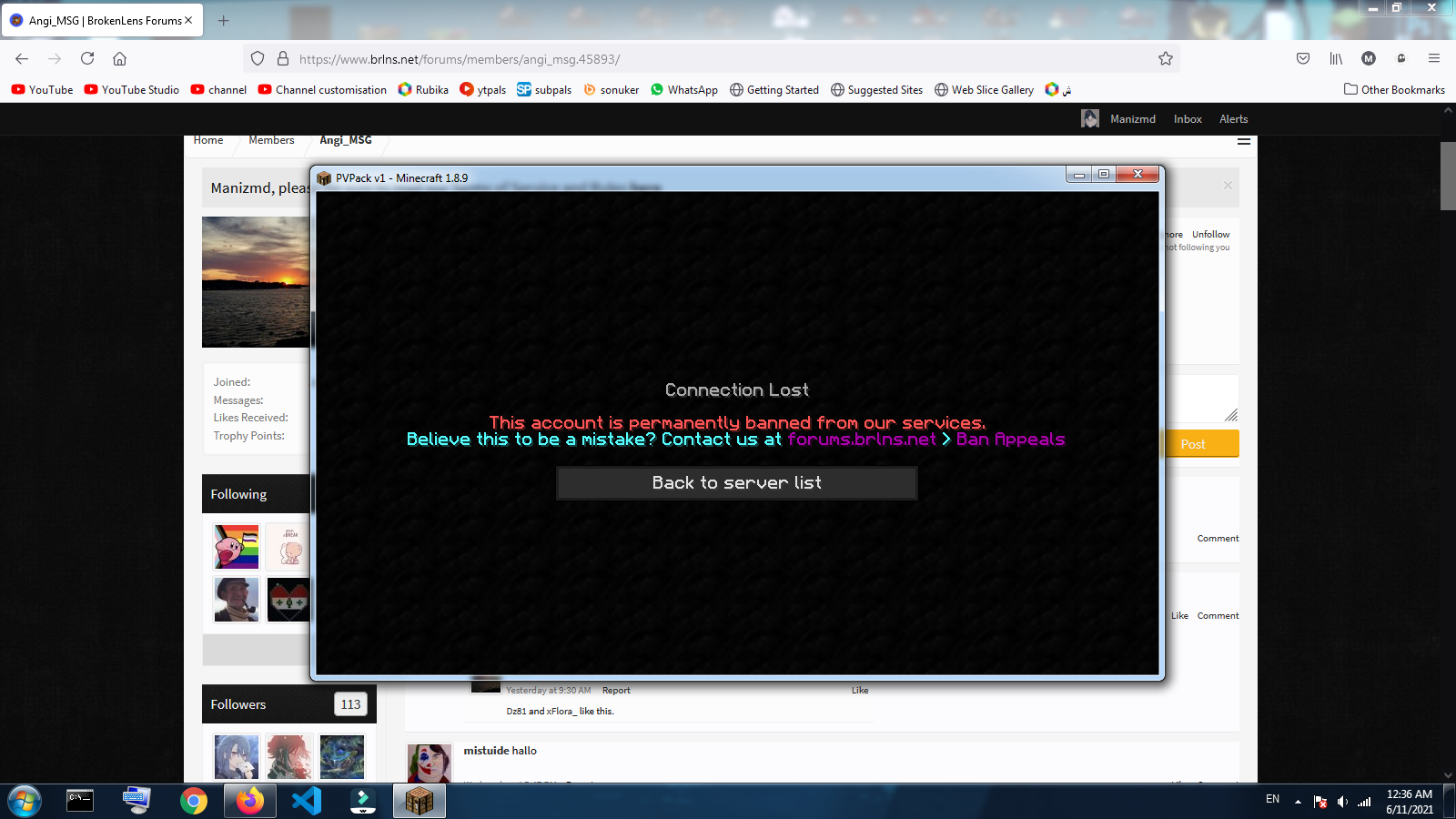Switch to Minecraft in taskbar

pos(420,801)
